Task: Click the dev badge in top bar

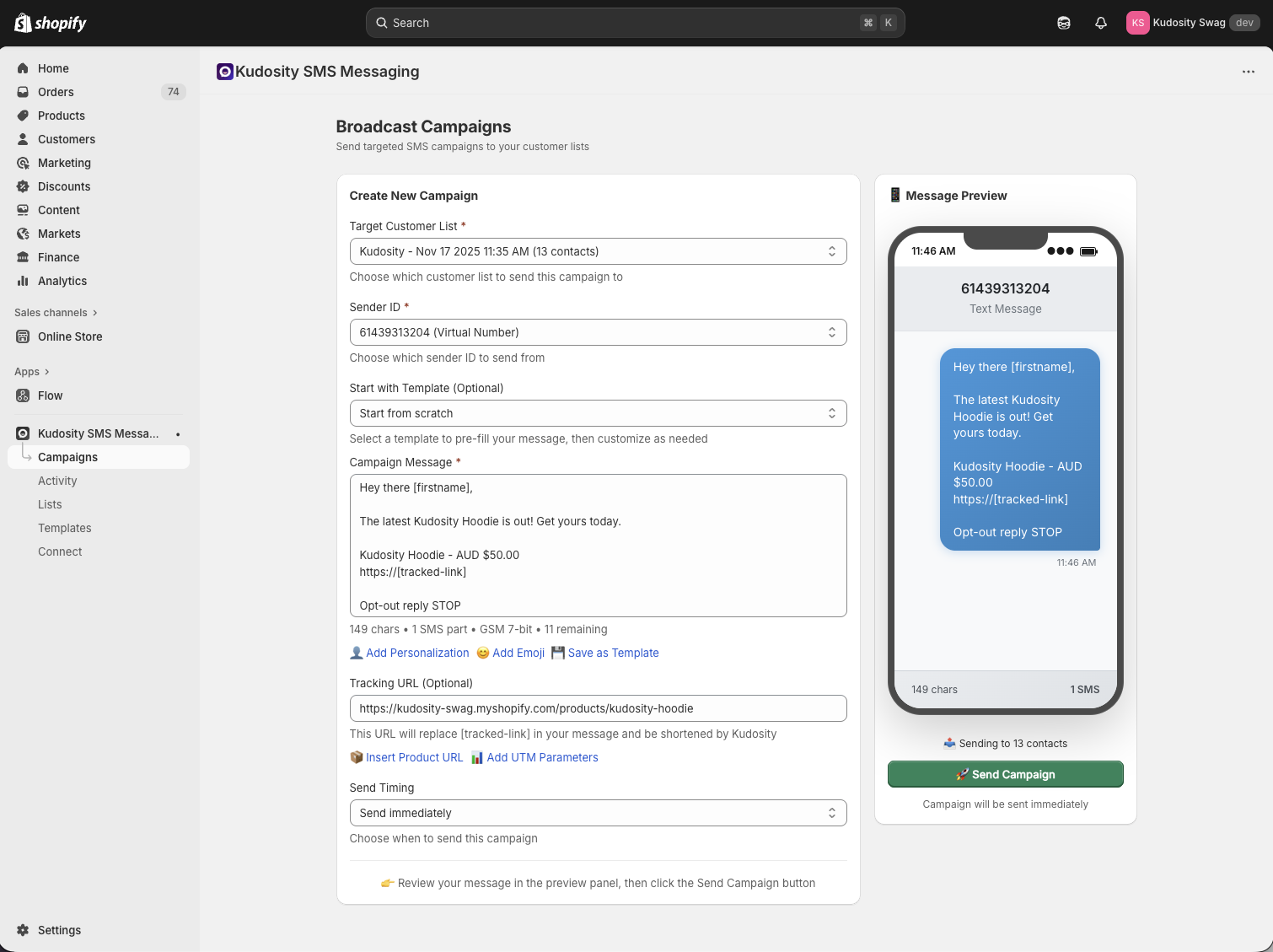Action: tap(1244, 23)
